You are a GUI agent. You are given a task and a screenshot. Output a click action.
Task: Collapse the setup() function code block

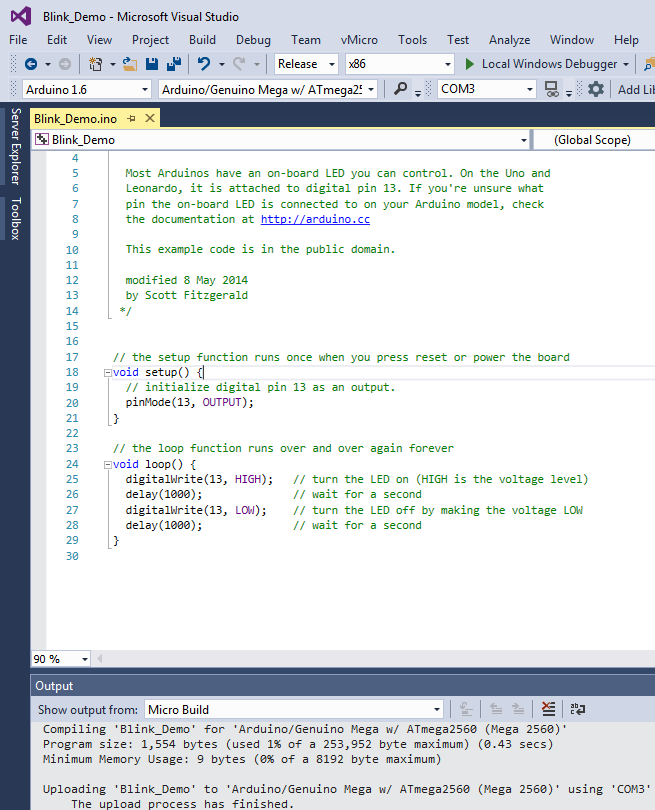107,372
